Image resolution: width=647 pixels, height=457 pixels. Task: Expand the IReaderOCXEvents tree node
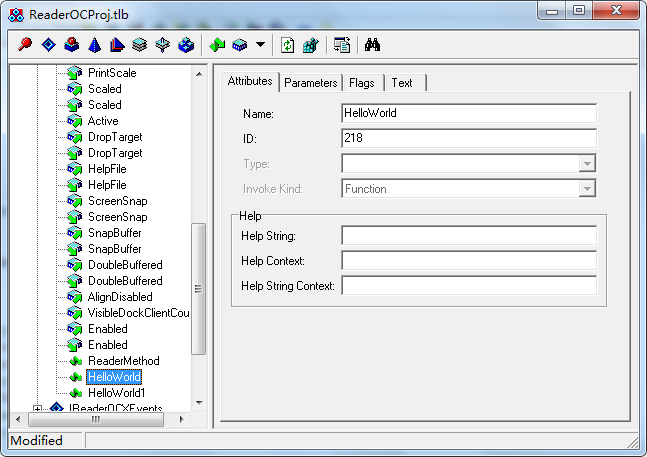point(38,409)
